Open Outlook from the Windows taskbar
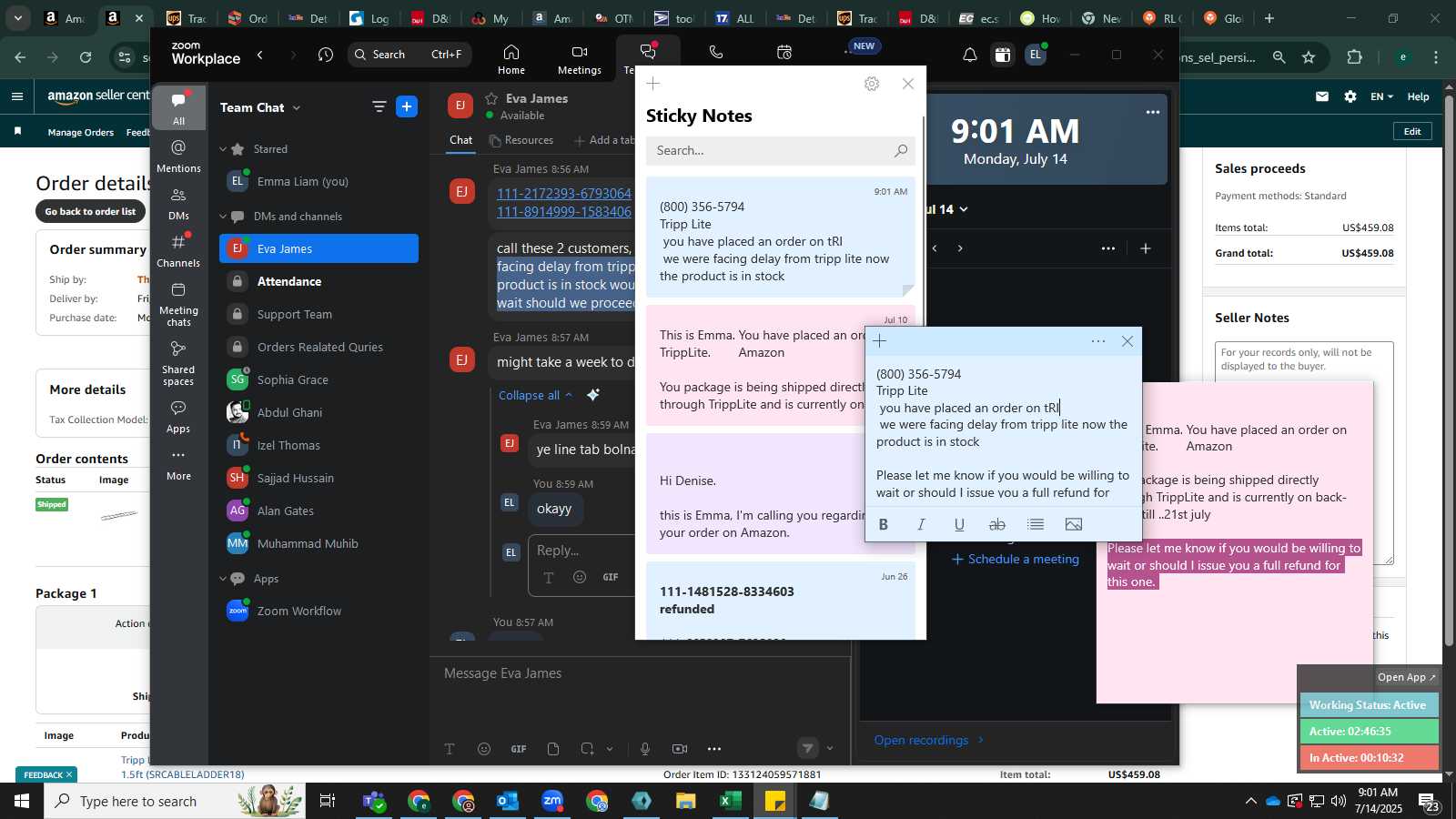This screenshot has width=1456, height=819. click(507, 801)
